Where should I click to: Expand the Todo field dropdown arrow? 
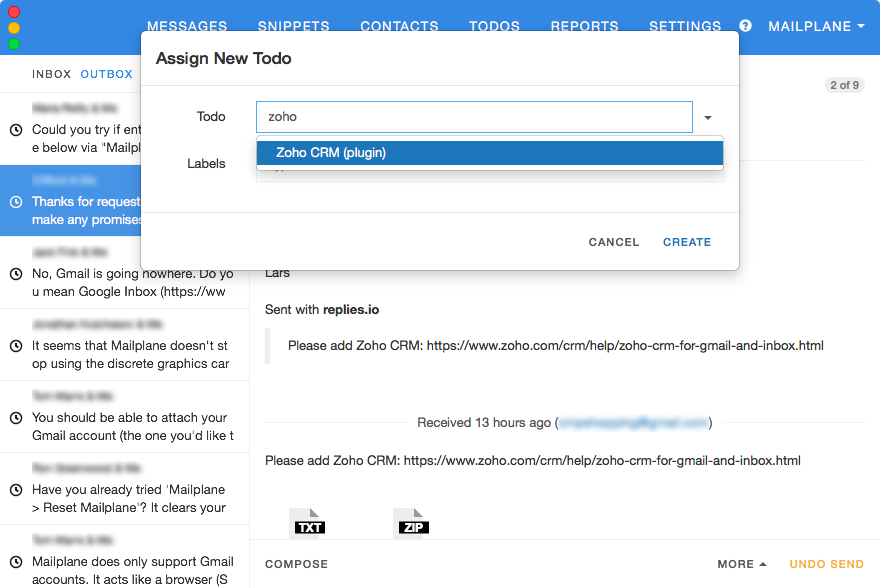pyautogui.click(x=708, y=117)
